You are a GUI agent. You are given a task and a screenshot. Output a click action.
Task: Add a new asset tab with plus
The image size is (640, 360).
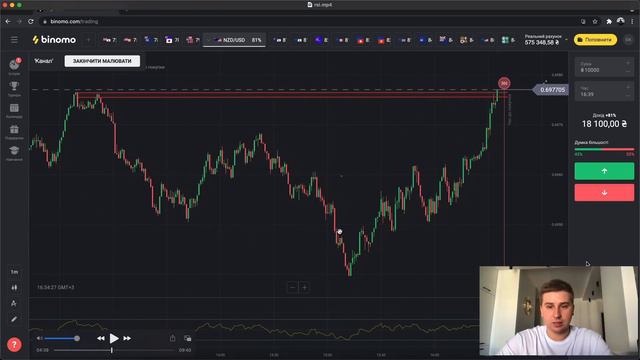(x=88, y=40)
